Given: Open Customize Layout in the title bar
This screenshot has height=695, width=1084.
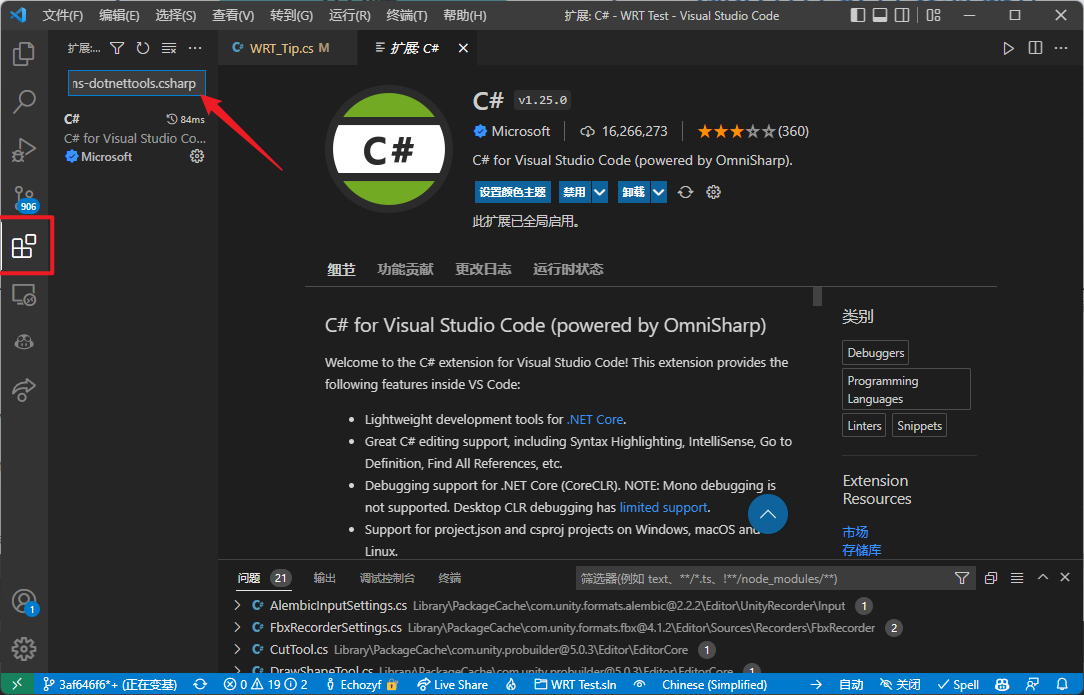Looking at the screenshot, I should pos(933,15).
